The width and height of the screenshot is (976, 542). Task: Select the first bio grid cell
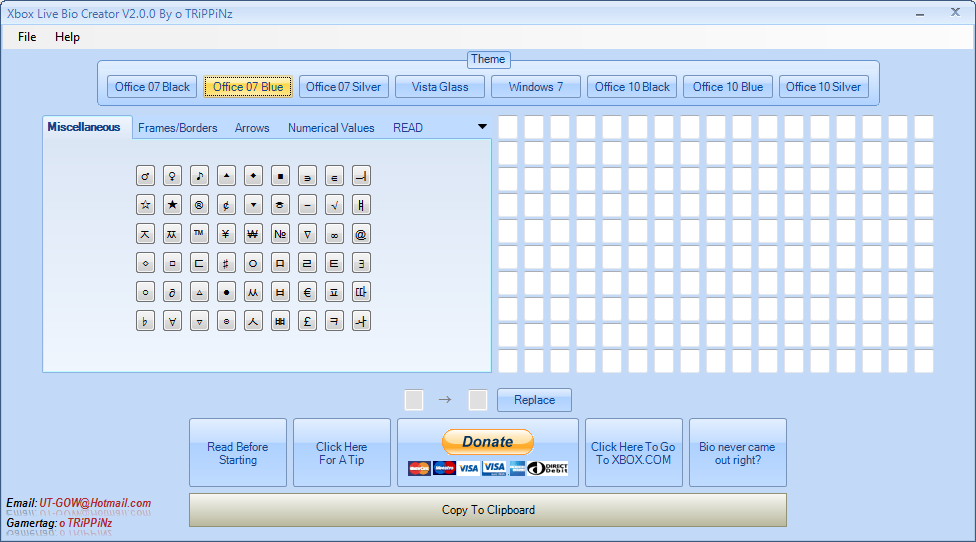point(507,128)
